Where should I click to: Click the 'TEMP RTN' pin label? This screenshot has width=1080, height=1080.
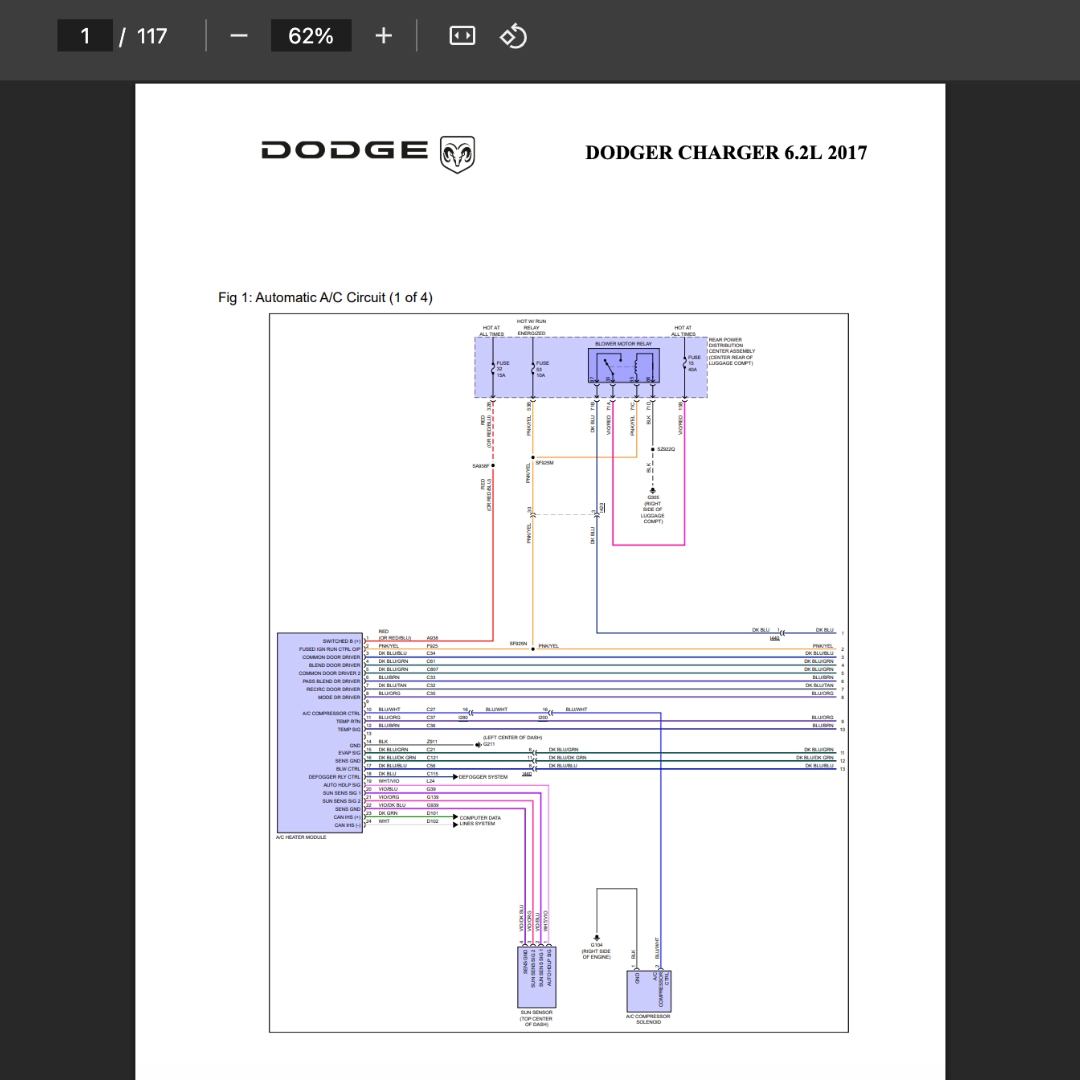[348, 721]
